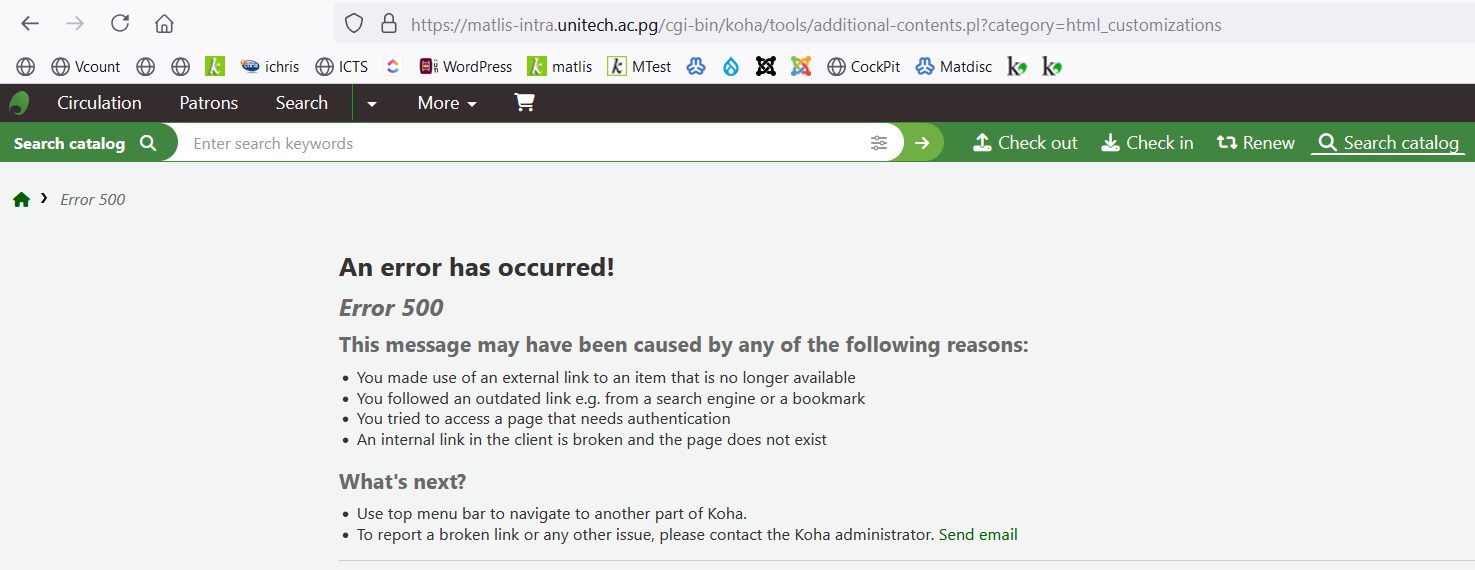This screenshot has height=570, width=1475.
Task: Open the WordPress bookmark
Action: coord(466,67)
